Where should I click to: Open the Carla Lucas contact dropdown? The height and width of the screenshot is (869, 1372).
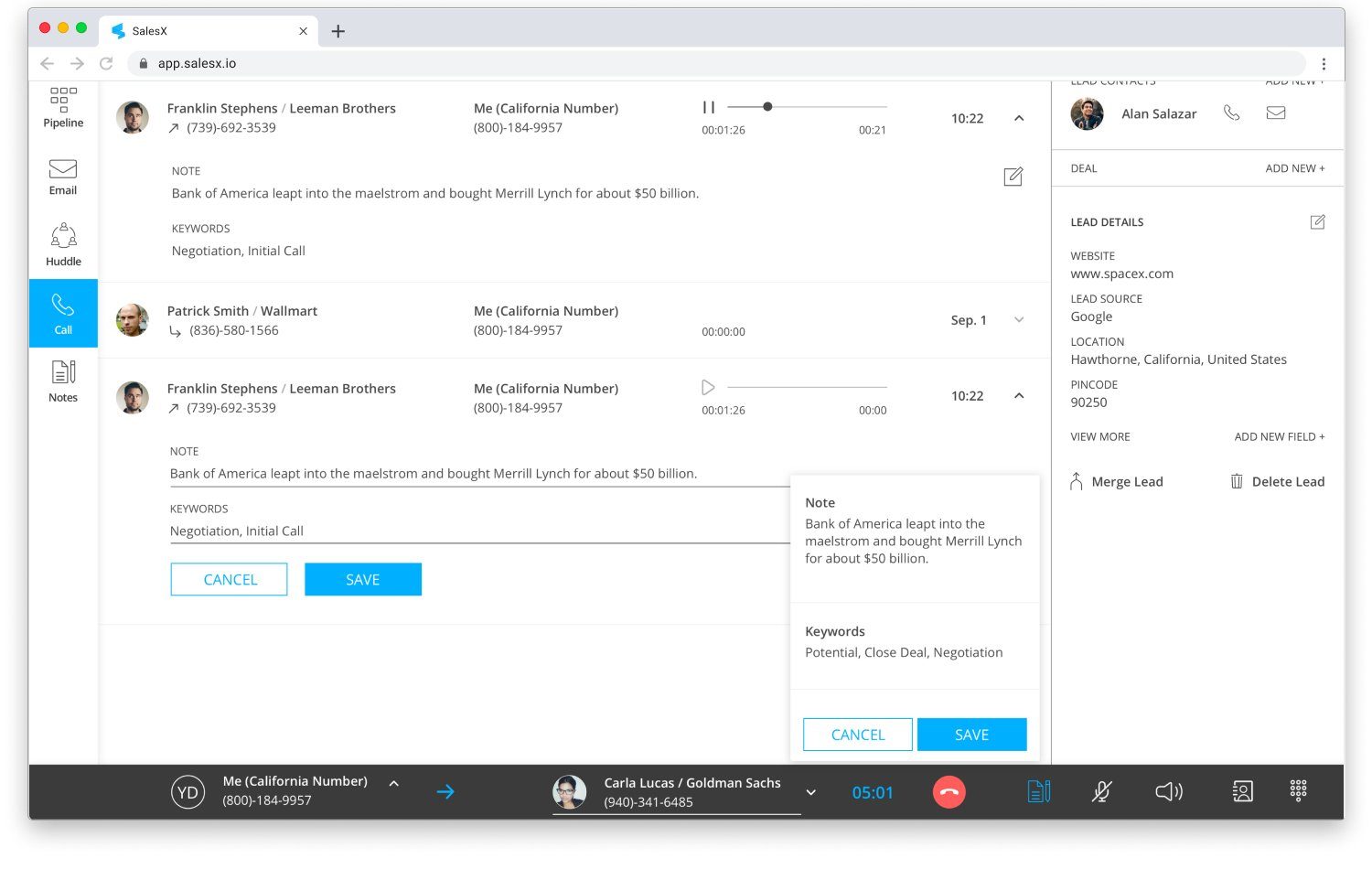(810, 792)
